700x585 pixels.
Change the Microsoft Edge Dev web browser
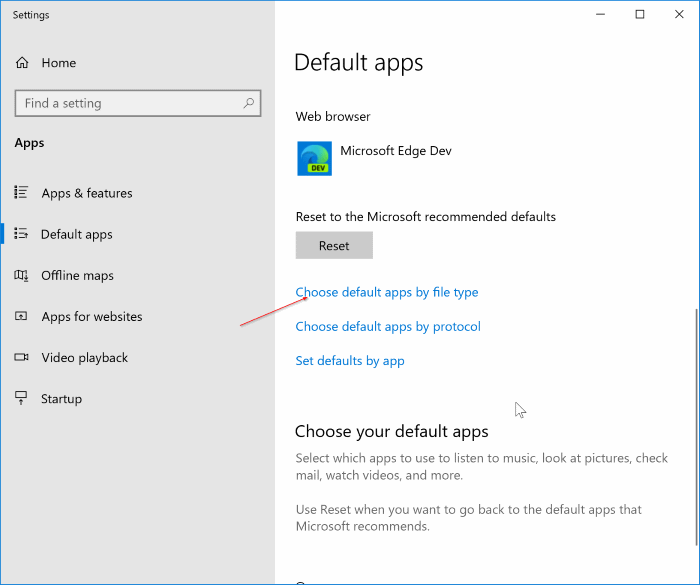click(x=374, y=159)
